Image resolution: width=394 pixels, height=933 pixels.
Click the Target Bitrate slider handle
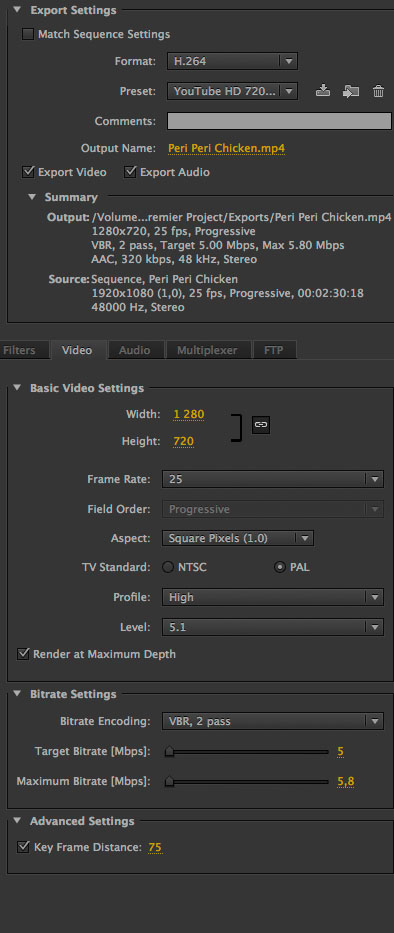pyautogui.click(x=169, y=752)
